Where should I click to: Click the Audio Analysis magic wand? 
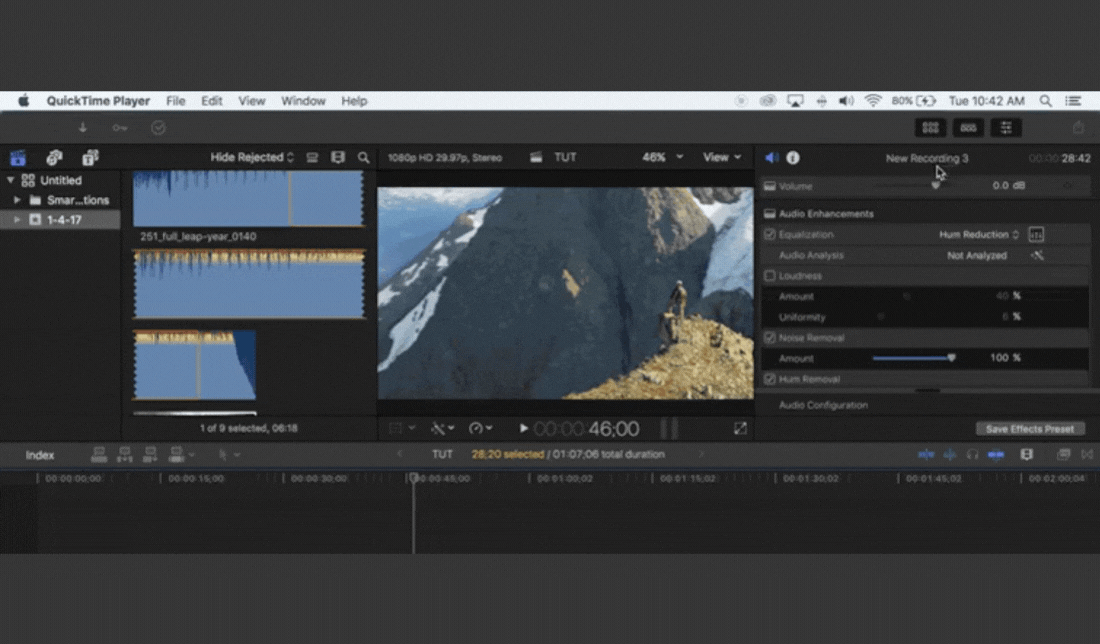1037,256
